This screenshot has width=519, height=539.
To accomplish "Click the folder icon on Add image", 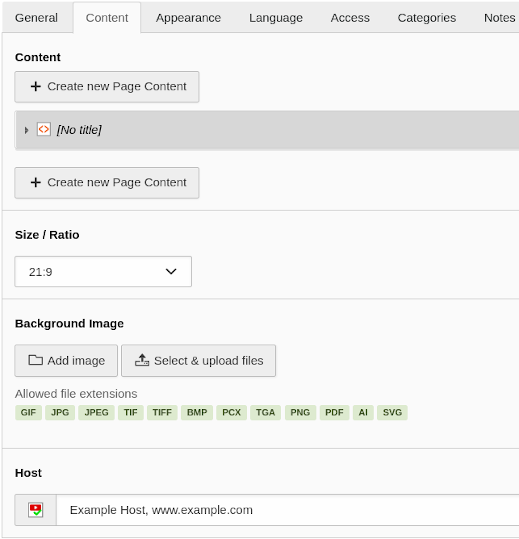I will click(35, 360).
